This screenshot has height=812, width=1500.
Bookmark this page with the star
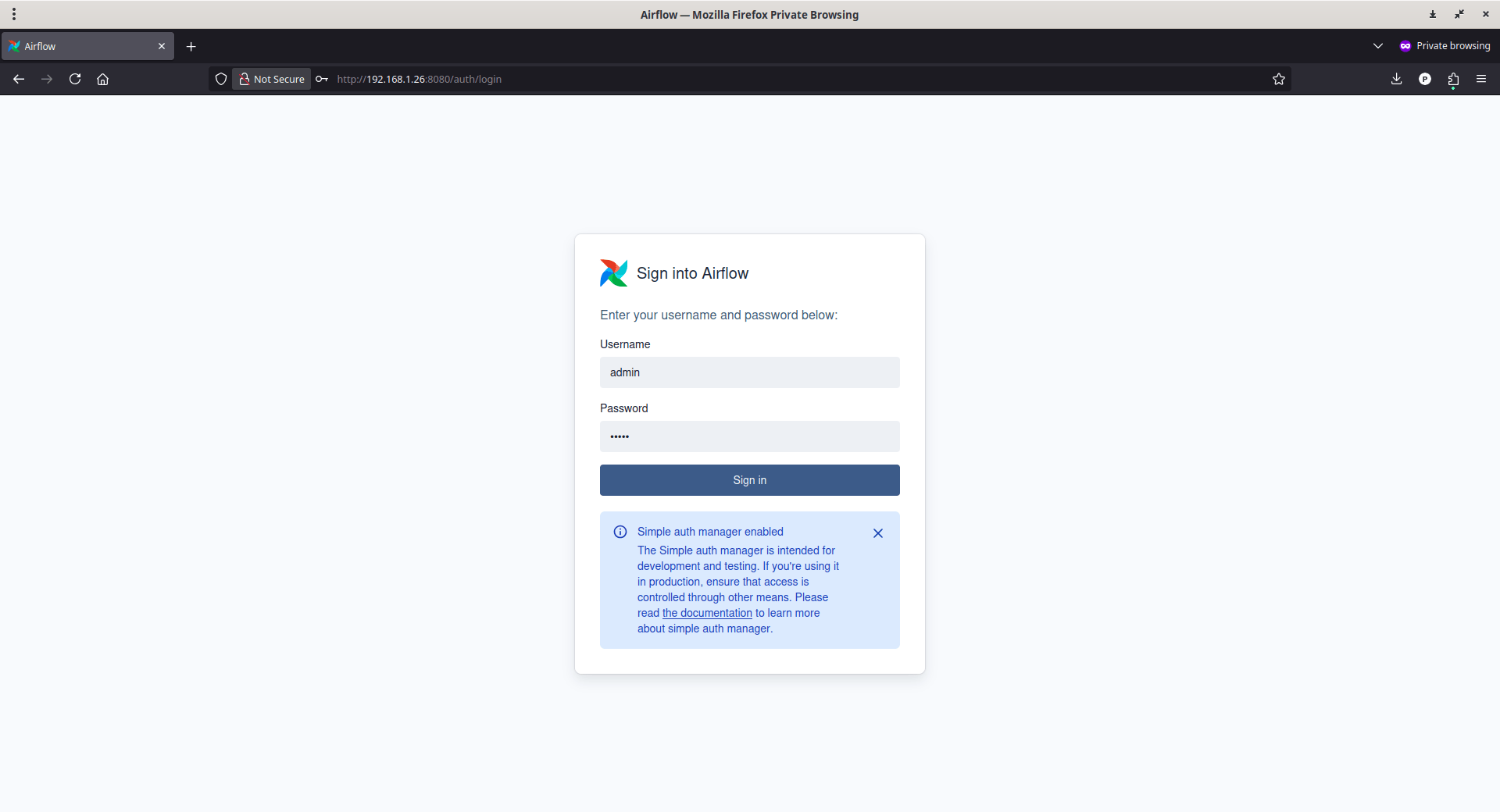pos(1279,79)
